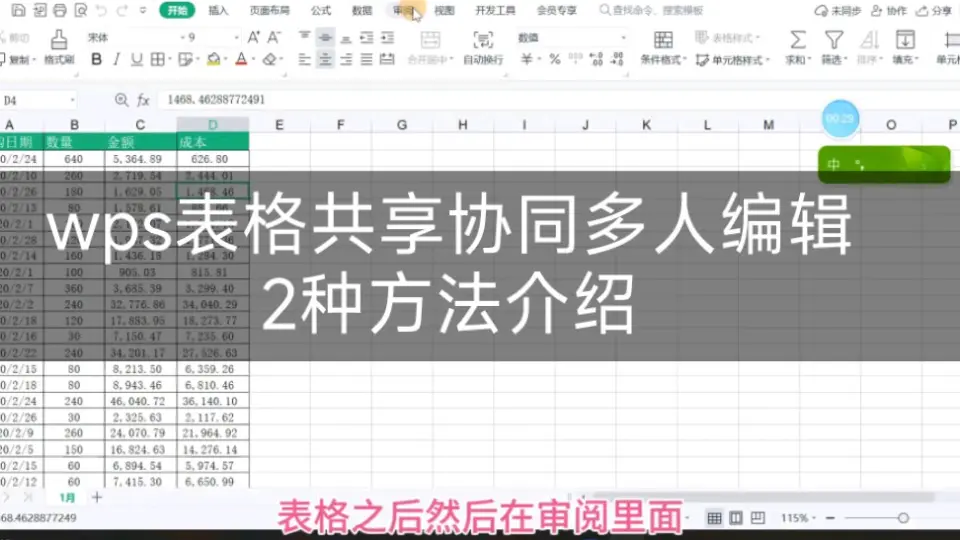960x540 pixels.
Task: Expand the number format dropdown
Action: coord(623,38)
